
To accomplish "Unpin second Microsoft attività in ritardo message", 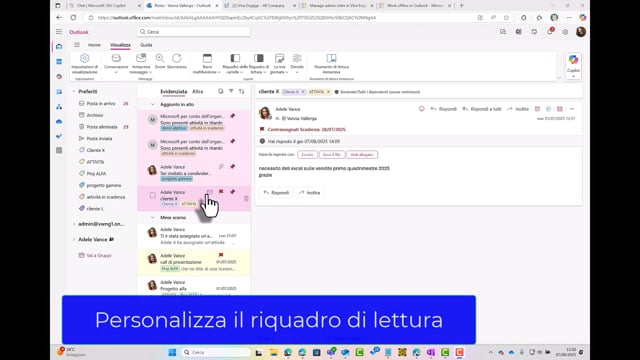I will tap(233, 141).
